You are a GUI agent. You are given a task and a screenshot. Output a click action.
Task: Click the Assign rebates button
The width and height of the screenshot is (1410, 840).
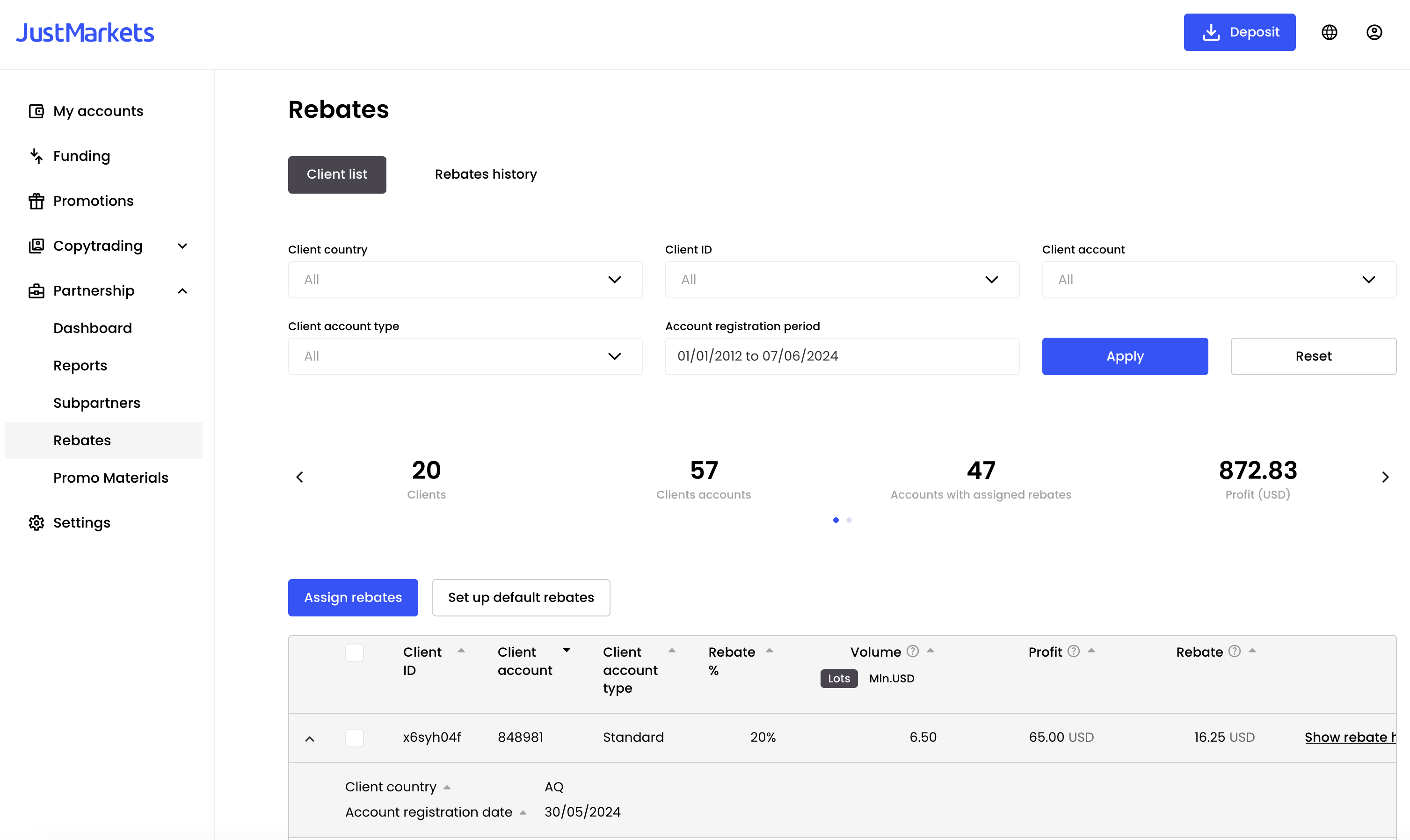click(x=353, y=597)
